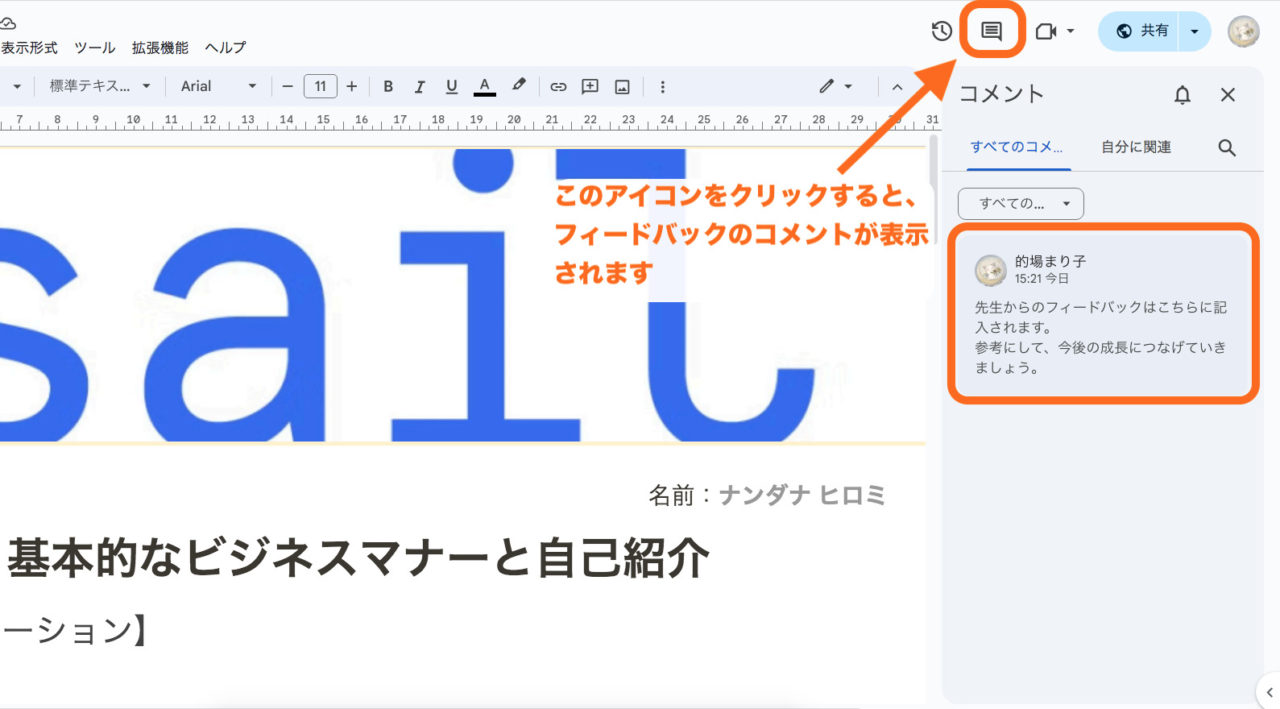
Task: Open the text color picker
Action: [485, 87]
